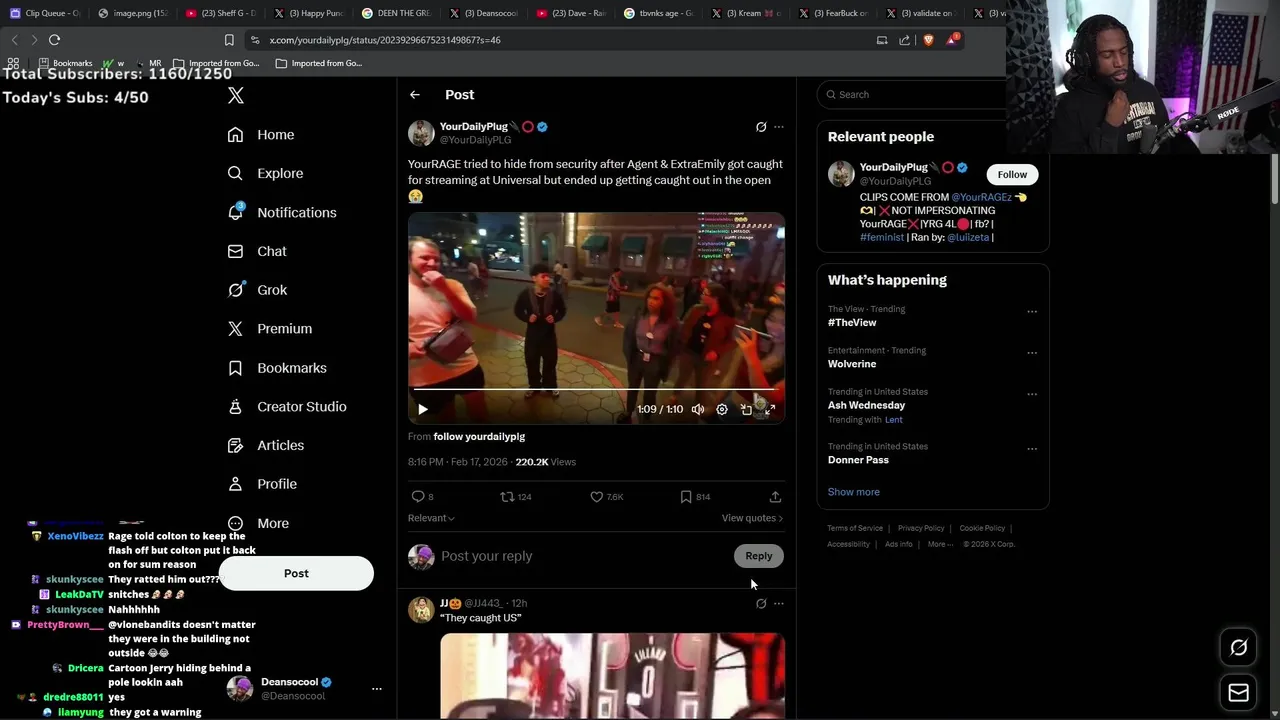
Task: Open Profile in the sidebar
Action: 262,484
